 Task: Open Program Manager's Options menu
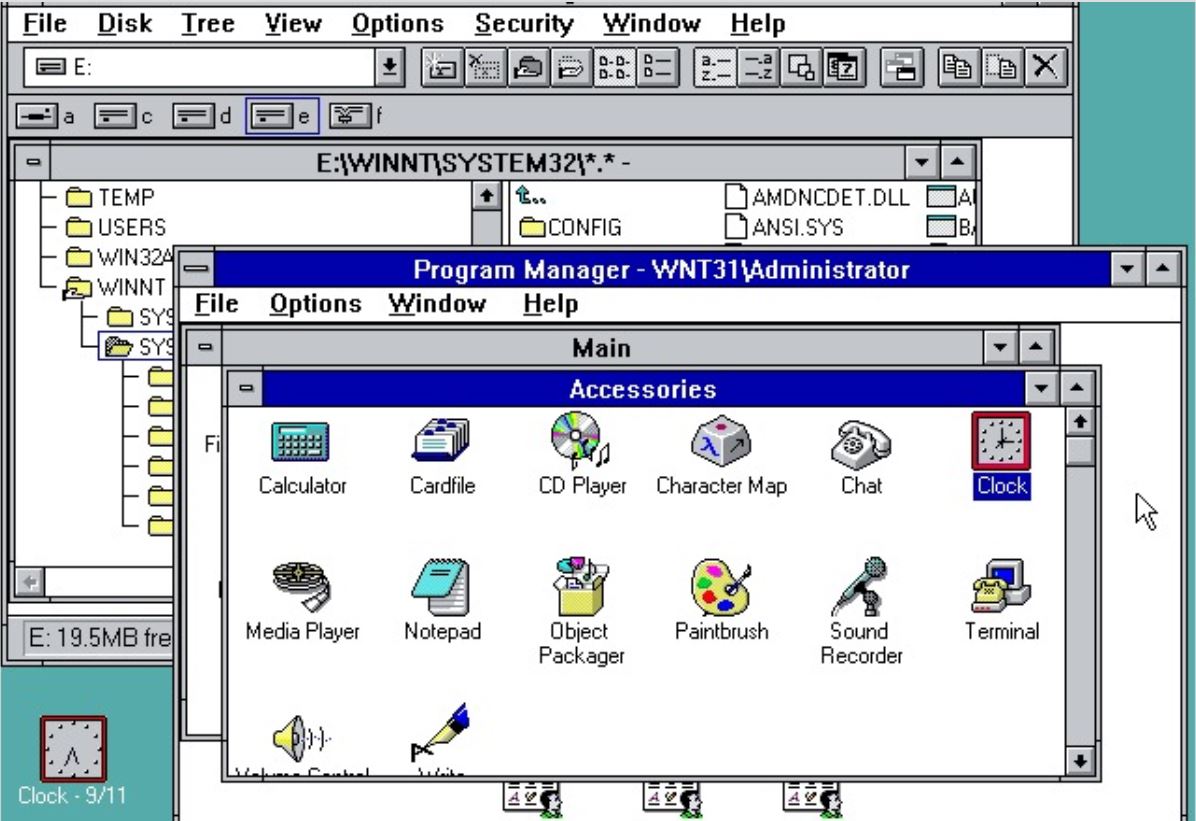pyautogui.click(x=315, y=303)
